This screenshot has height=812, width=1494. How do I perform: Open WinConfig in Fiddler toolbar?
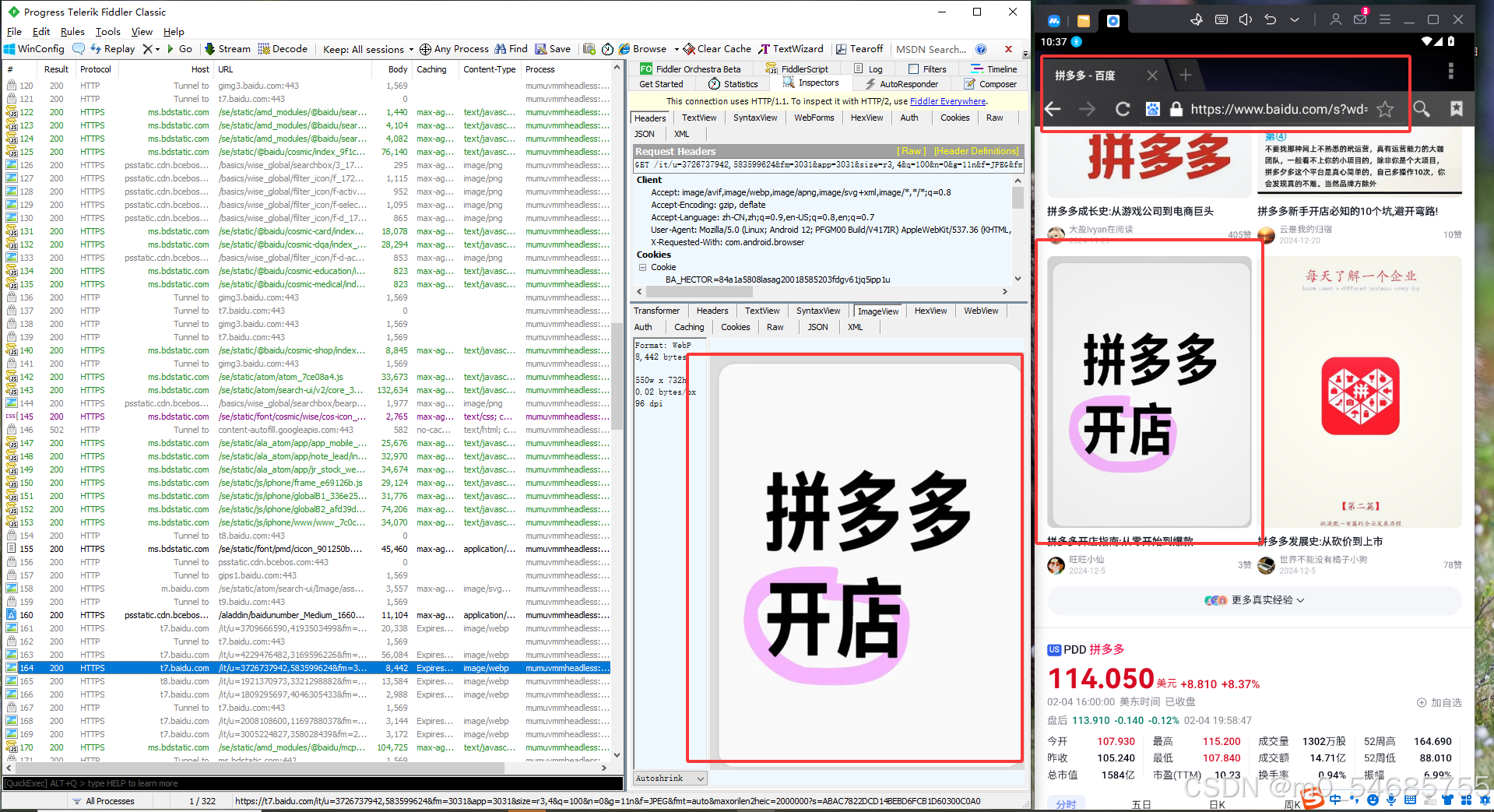tap(34, 48)
